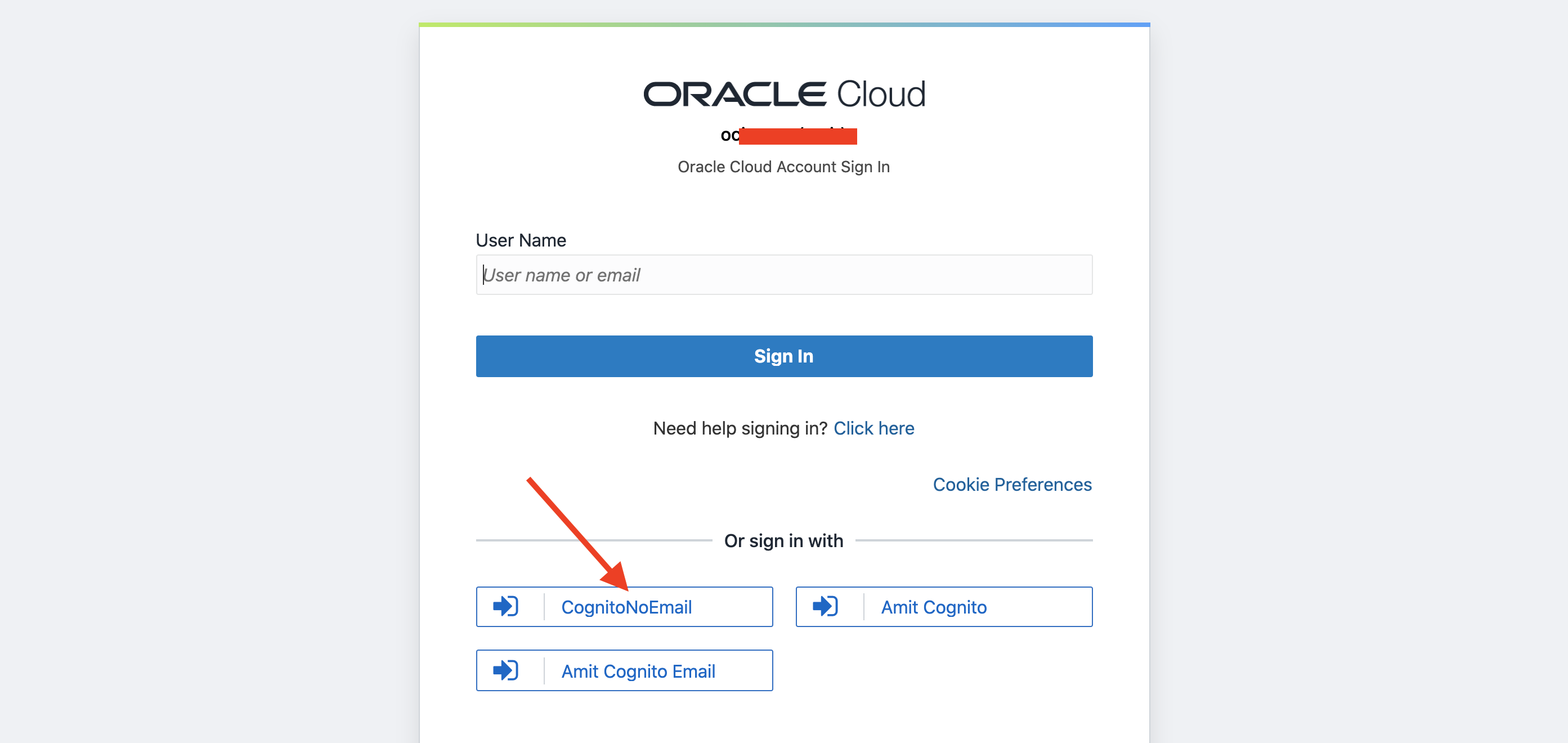Click the redacted tenancy name

pyautogui.click(x=797, y=136)
